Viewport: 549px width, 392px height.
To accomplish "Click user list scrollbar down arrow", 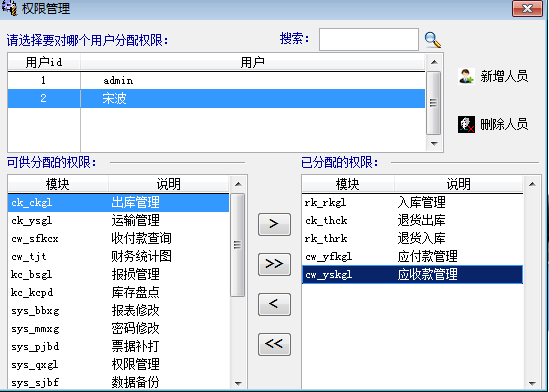I will click(x=434, y=144).
